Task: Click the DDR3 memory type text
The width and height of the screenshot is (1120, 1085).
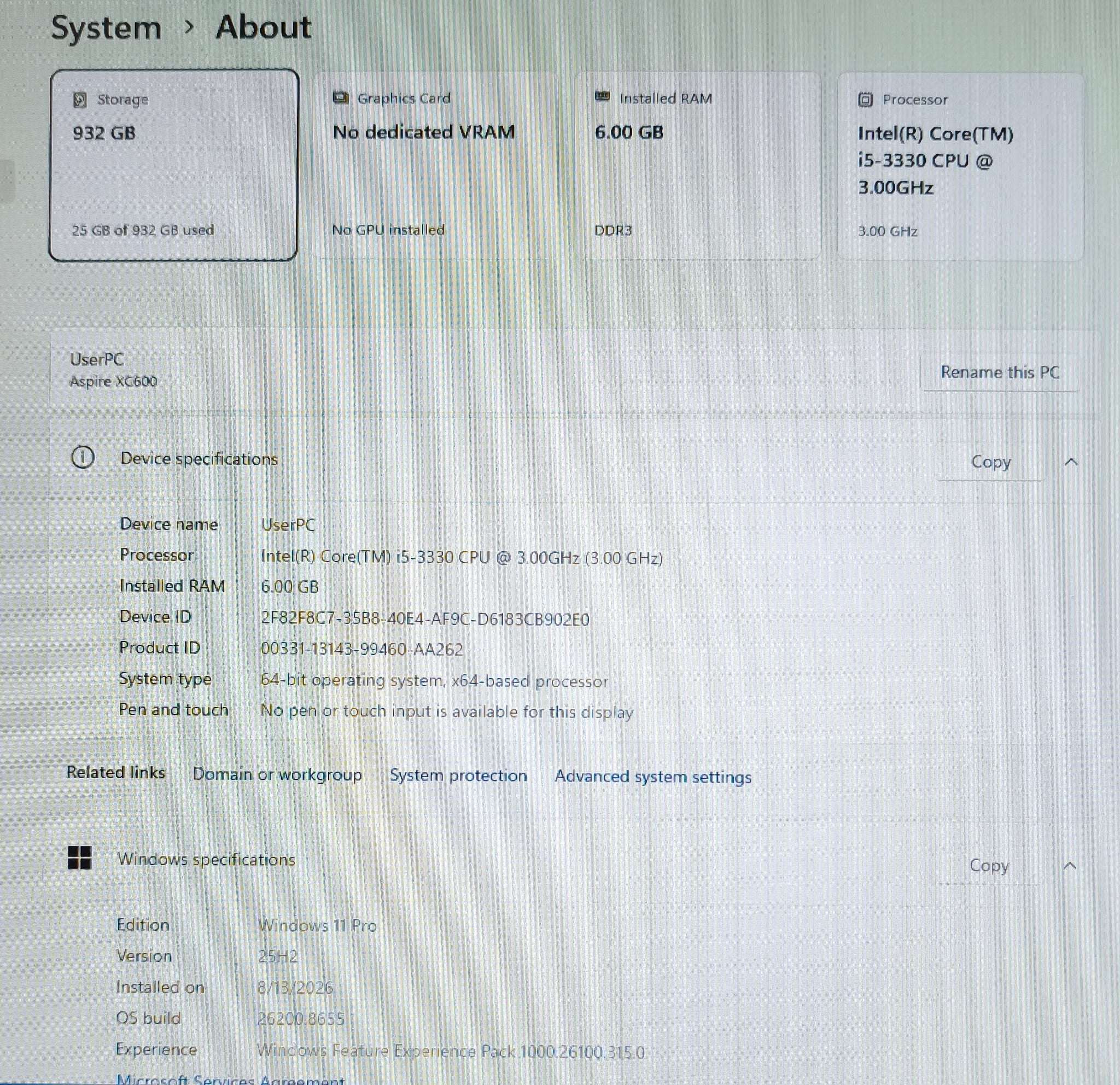Action: [613, 230]
